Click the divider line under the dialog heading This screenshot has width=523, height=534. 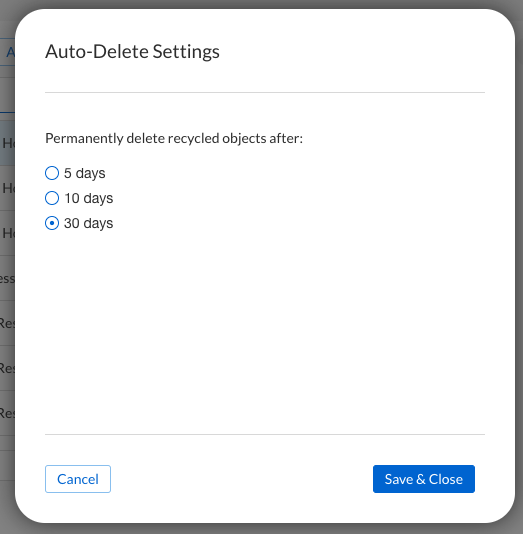click(265, 92)
